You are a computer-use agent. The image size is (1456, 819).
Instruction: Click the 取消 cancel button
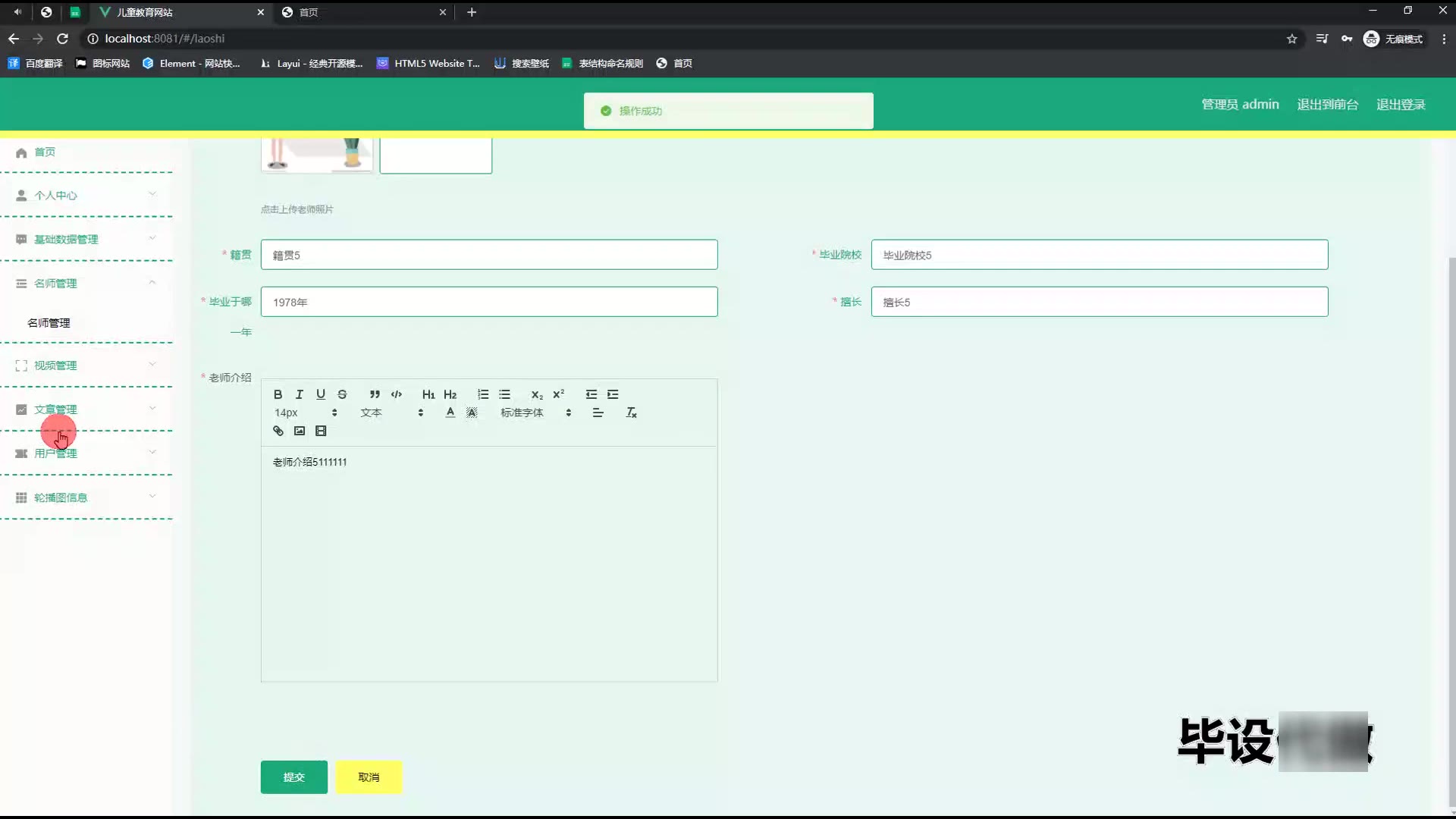click(369, 777)
